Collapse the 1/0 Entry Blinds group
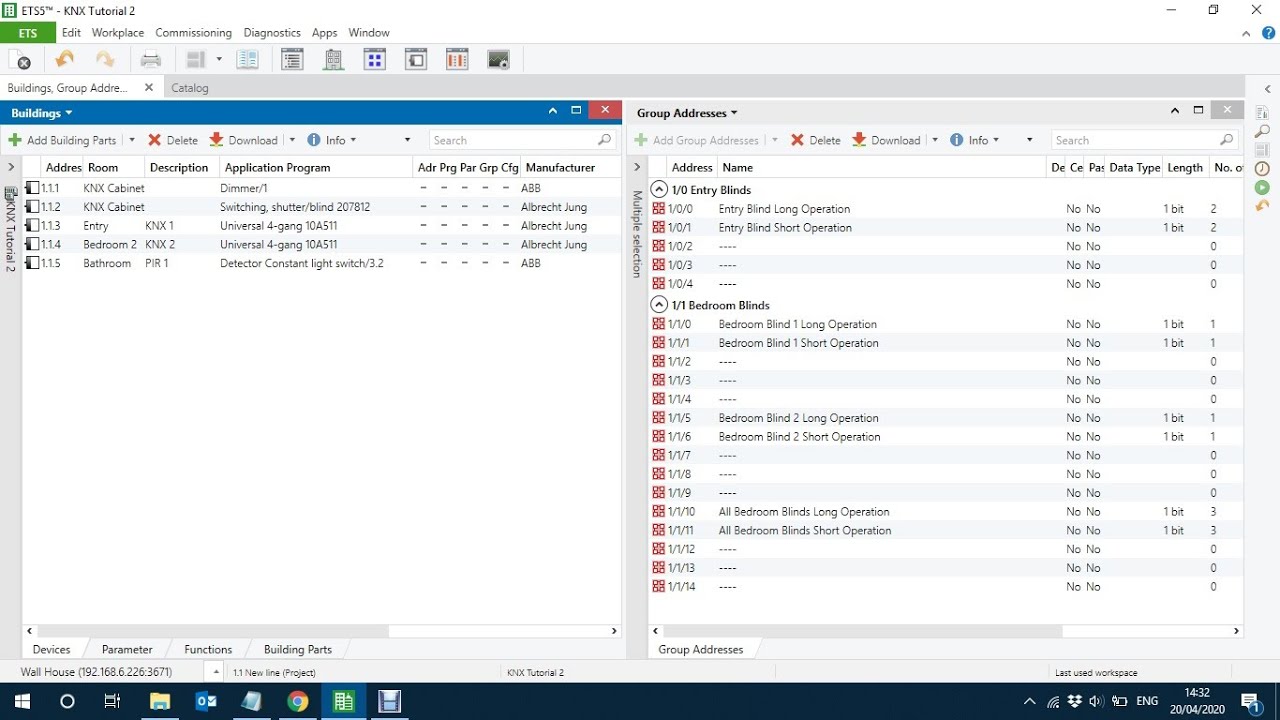The width and height of the screenshot is (1280, 720). (659, 189)
